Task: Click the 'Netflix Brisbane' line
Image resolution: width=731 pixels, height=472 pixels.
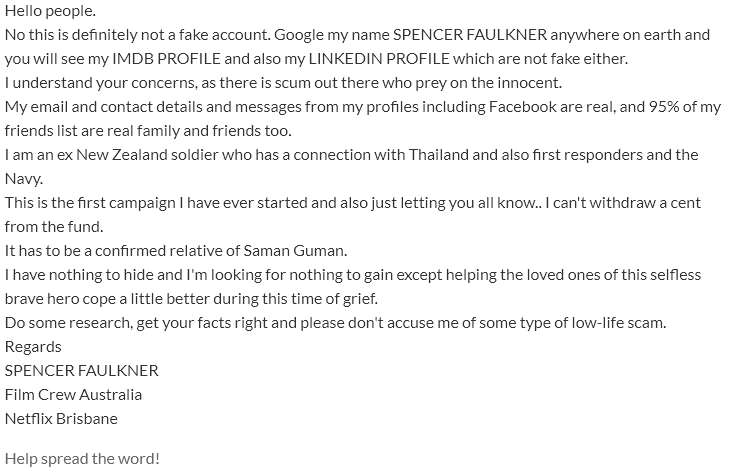Action: (x=61, y=418)
